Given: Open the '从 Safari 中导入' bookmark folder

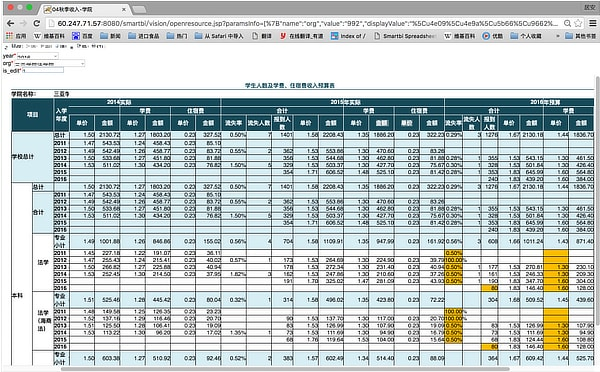Looking at the screenshot, I should click(219, 36).
